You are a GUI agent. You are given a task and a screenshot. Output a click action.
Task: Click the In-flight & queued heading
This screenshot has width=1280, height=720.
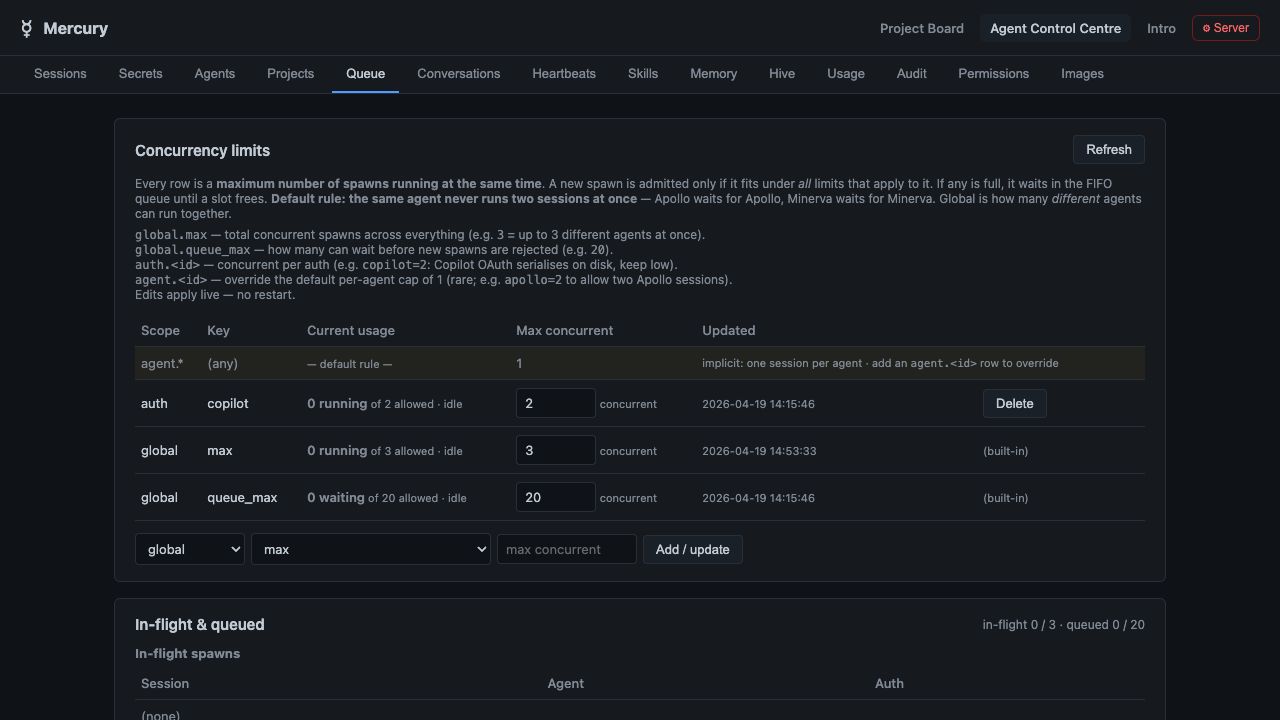pyautogui.click(x=200, y=625)
